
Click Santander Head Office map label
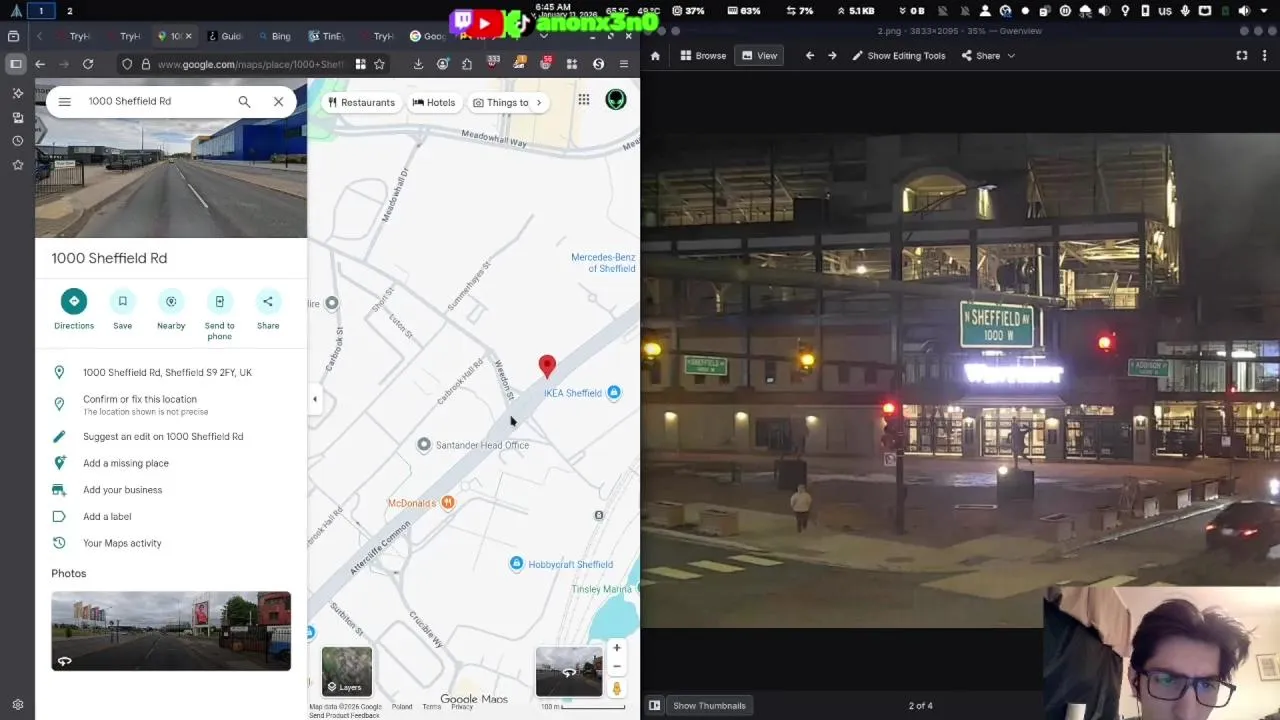(482, 445)
